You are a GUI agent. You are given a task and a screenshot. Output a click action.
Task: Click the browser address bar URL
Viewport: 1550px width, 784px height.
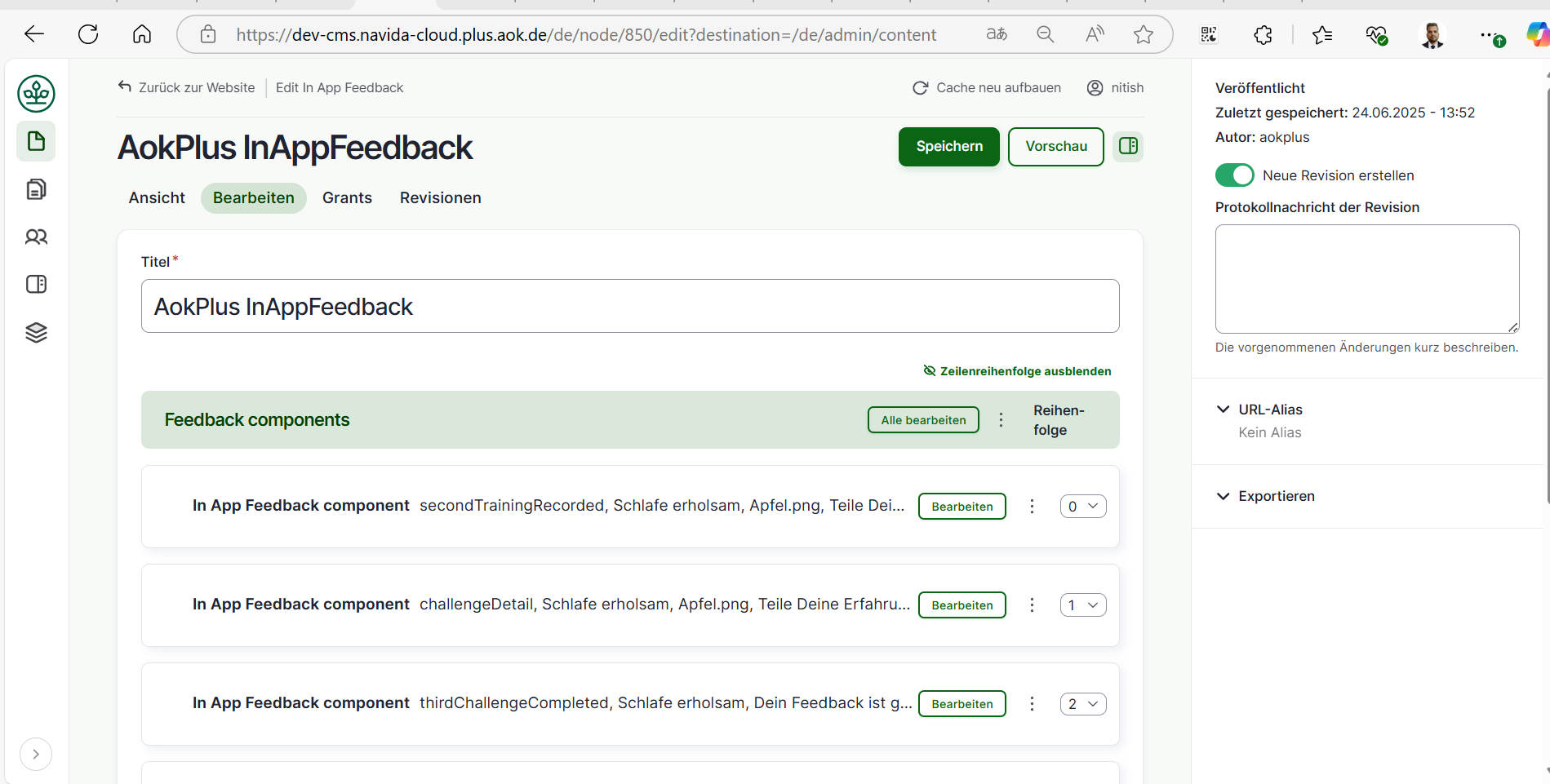[586, 35]
